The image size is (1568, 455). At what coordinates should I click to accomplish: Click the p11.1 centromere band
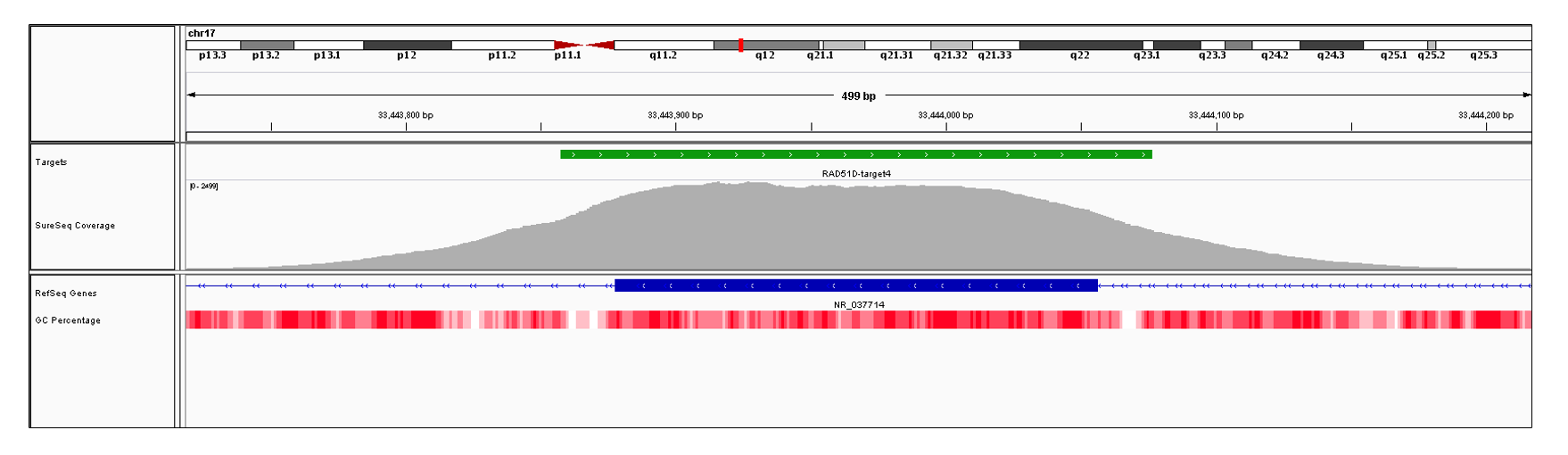pyautogui.click(x=568, y=45)
